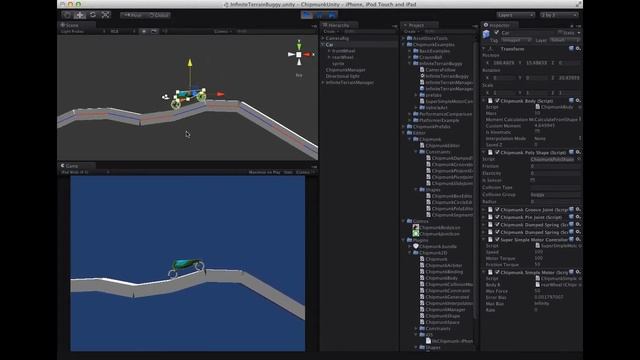Open the AssetStoreTools folder
The width and height of the screenshot is (640, 360).
tap(427, 38)
